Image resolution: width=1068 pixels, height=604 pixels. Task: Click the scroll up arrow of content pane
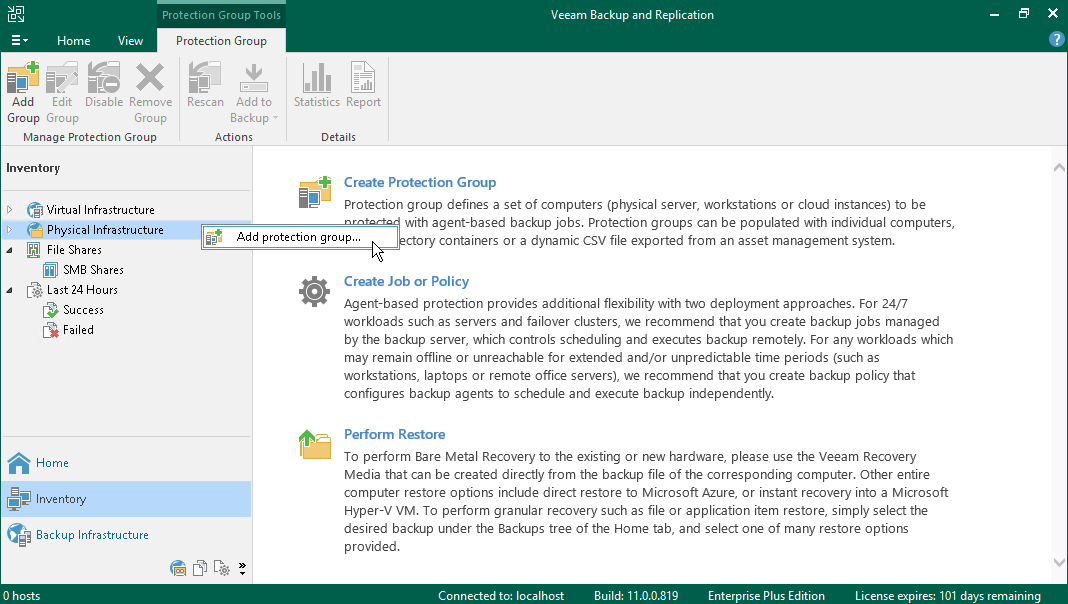point(1058,168)
